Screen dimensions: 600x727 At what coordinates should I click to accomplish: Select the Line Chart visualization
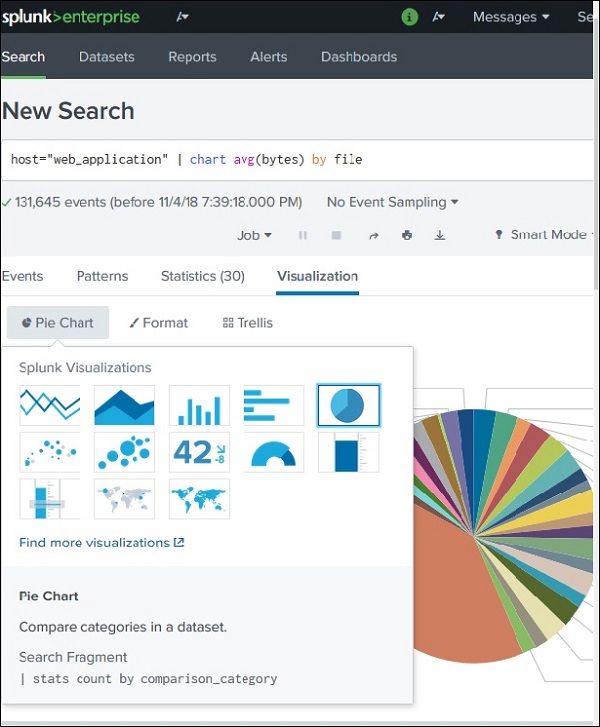[x=50, y=405]
